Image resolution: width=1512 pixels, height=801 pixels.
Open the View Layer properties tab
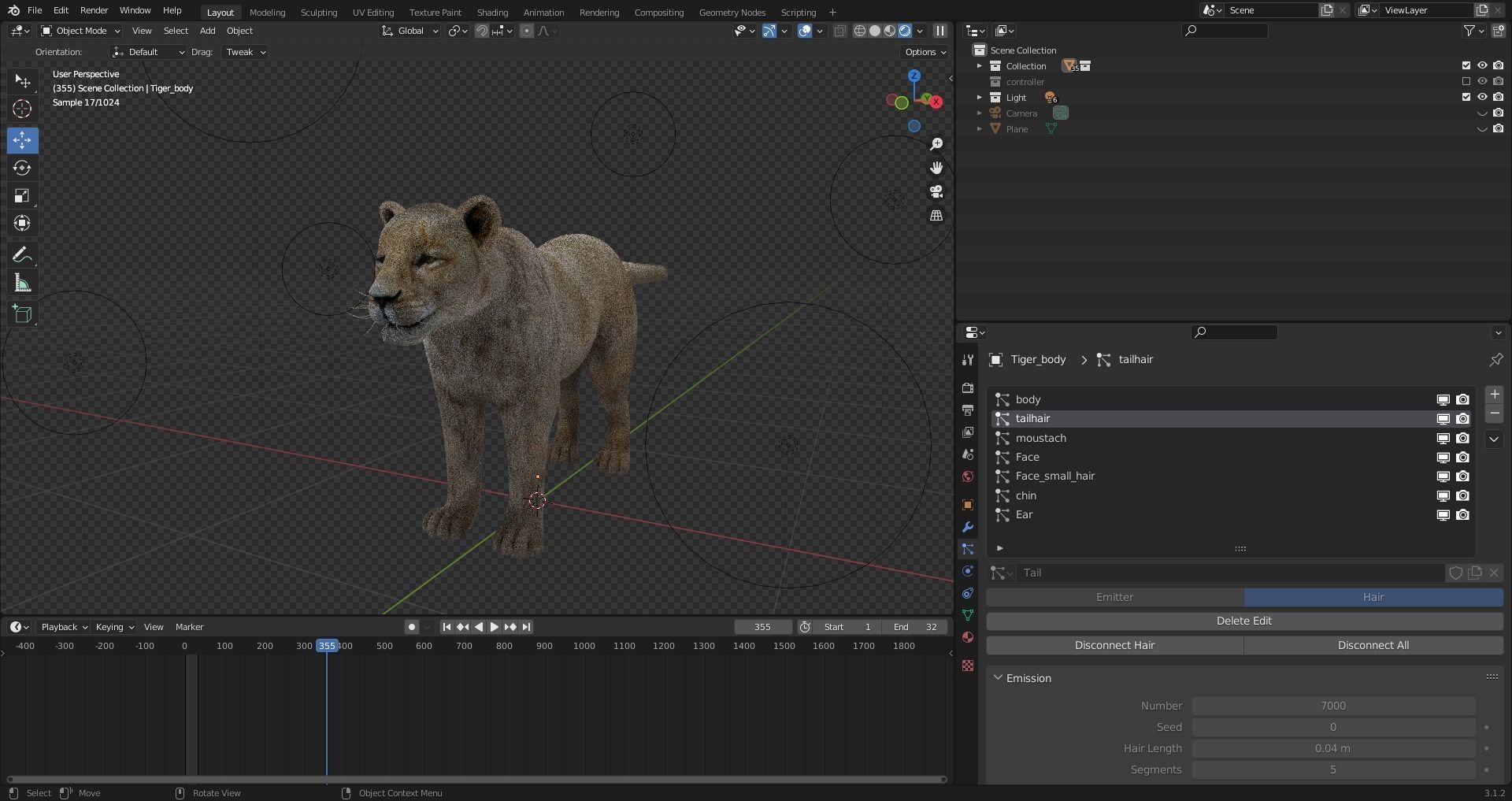(x=968, y=432)
